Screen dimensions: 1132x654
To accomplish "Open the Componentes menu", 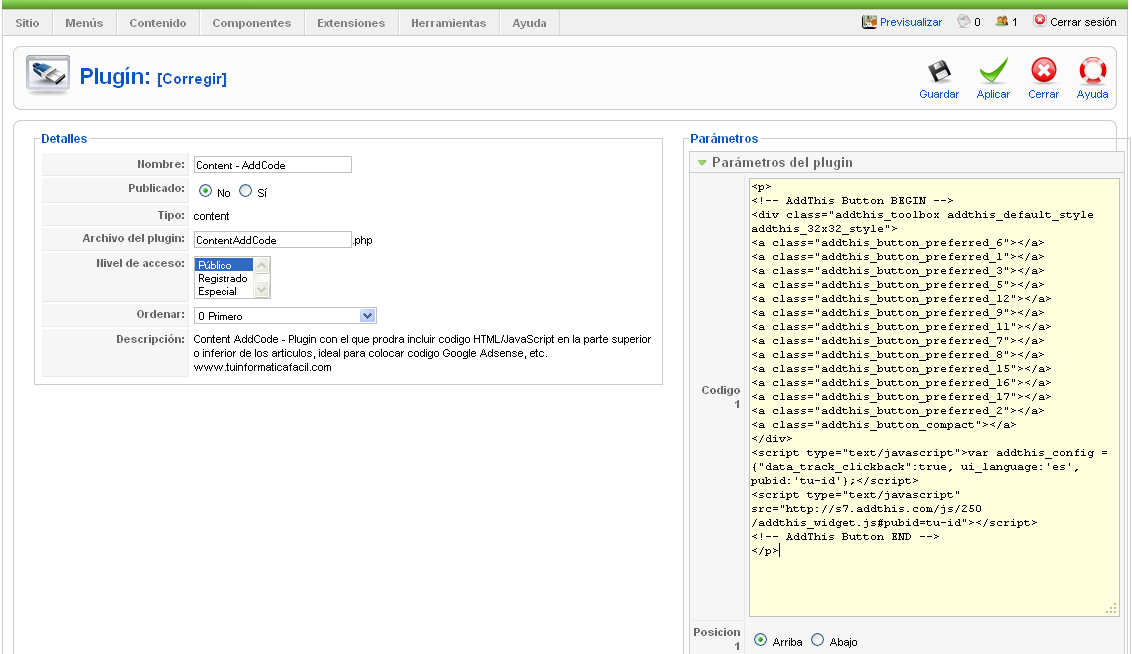I will coord(252,23).
